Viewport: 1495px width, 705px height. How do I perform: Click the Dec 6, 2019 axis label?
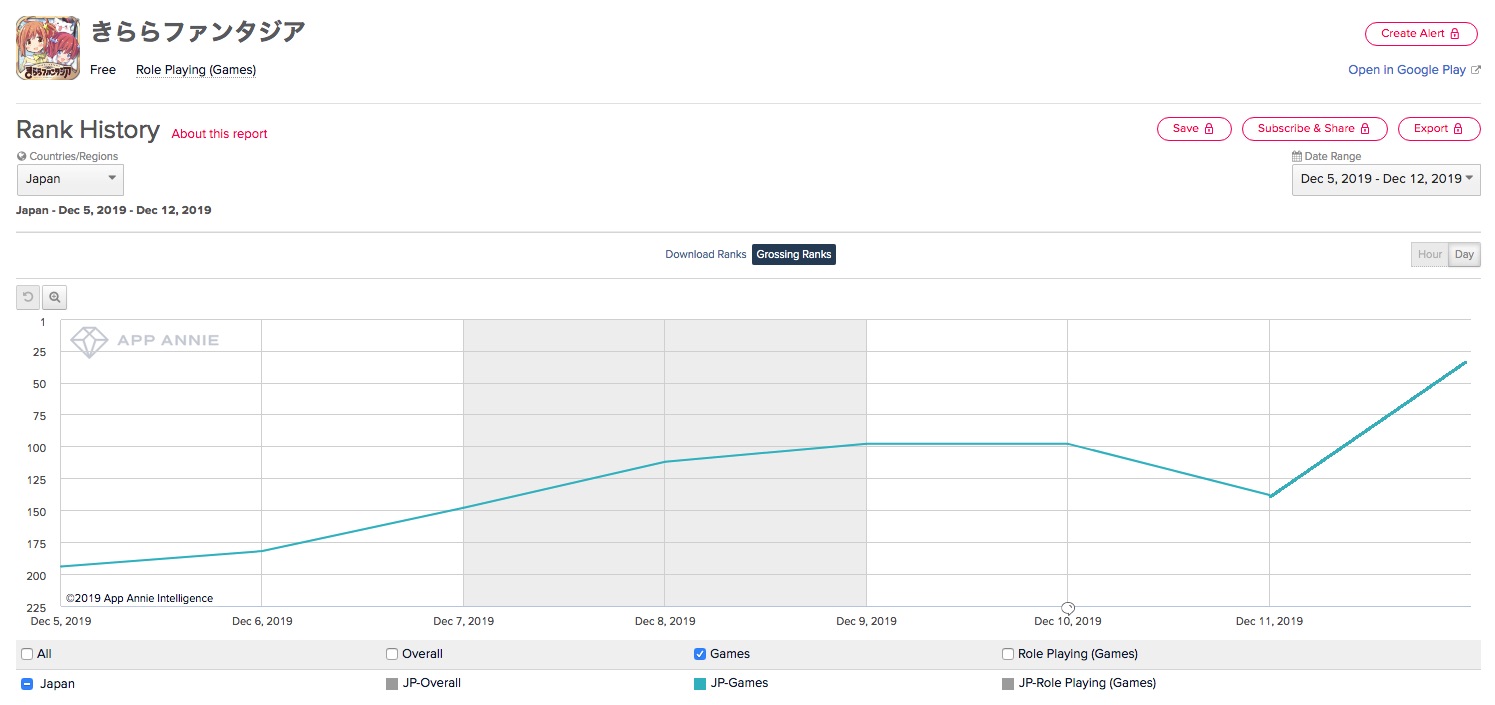tap(262, 621)
